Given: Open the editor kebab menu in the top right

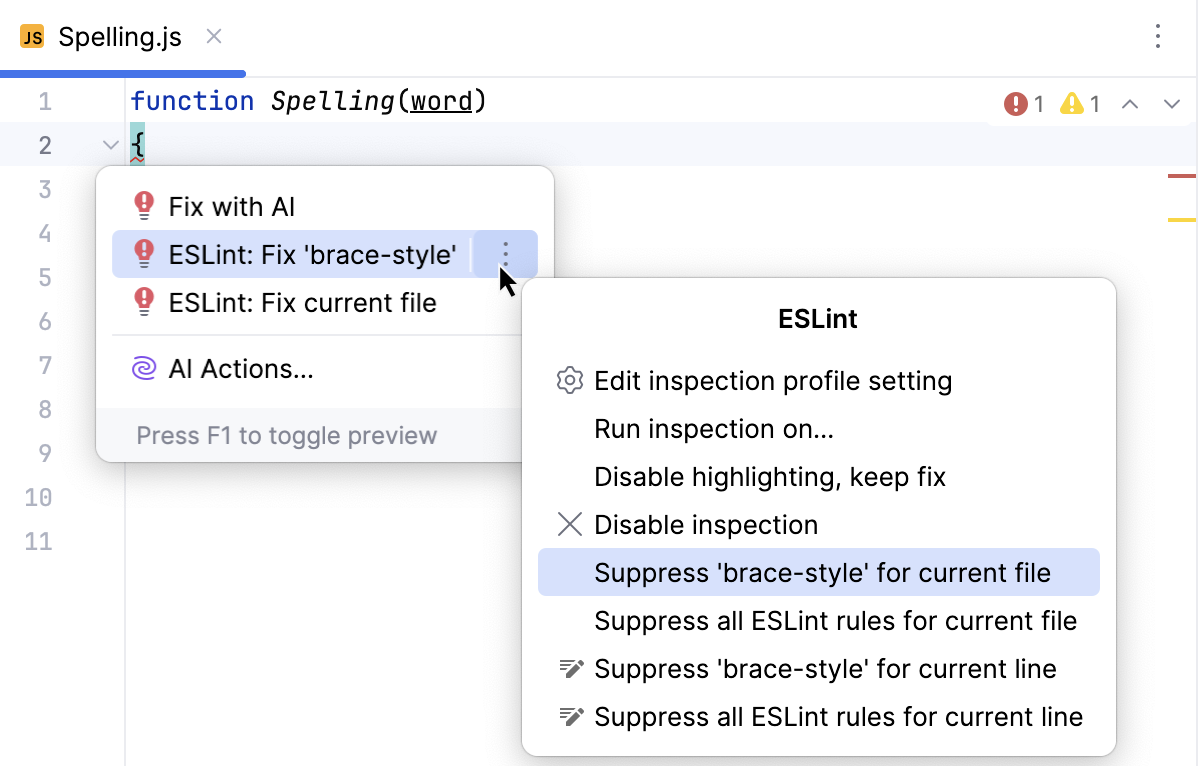Looking at the screenshot, I should point(1157,36).
